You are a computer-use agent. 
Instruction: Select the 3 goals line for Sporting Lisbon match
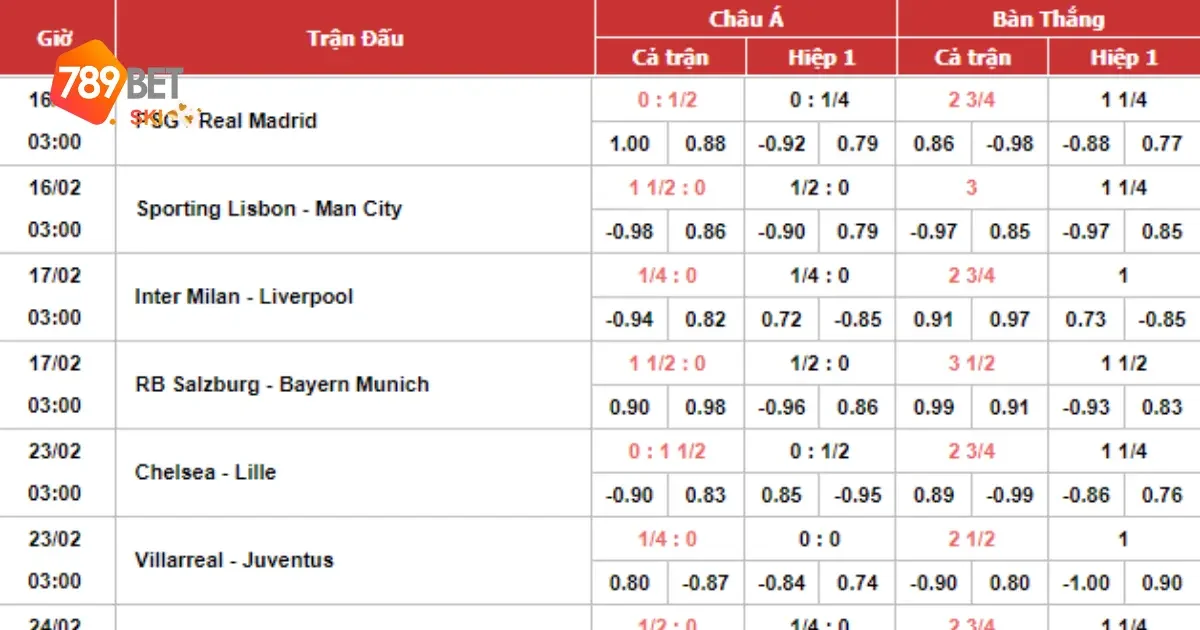(971, 188)
